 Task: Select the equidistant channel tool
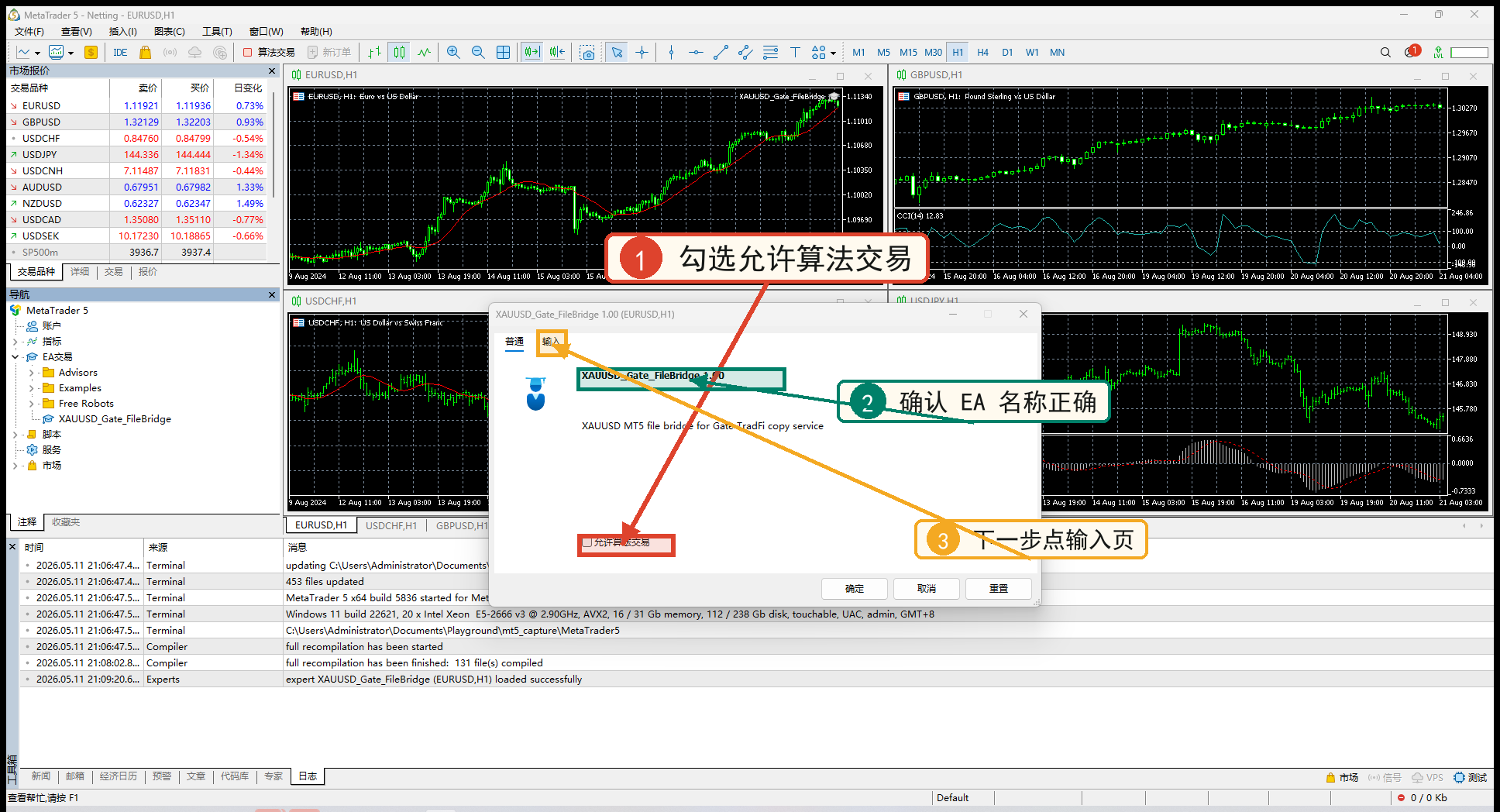click(745, 53)
